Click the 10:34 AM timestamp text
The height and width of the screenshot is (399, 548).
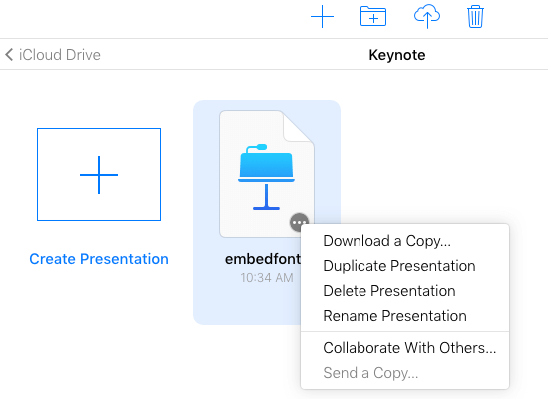click(x=267, y=278)
